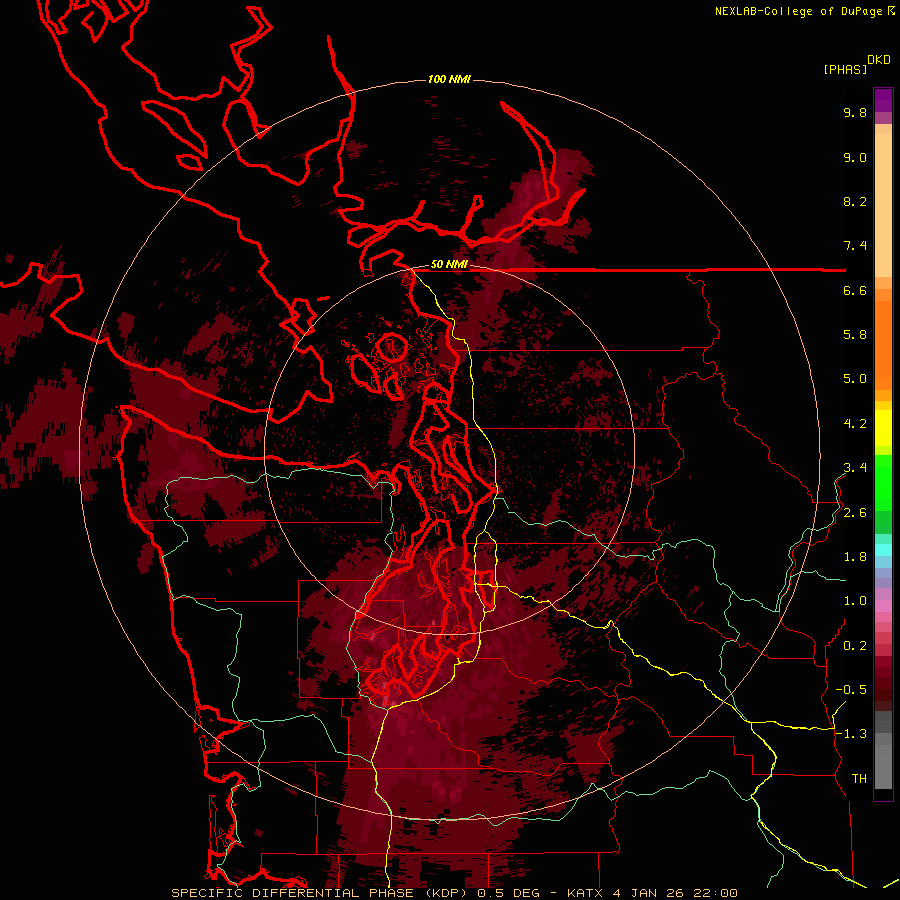Click the bright green segment of color bar
The height and width of the screenshot is (900, 900).
(x=883, y=483)
